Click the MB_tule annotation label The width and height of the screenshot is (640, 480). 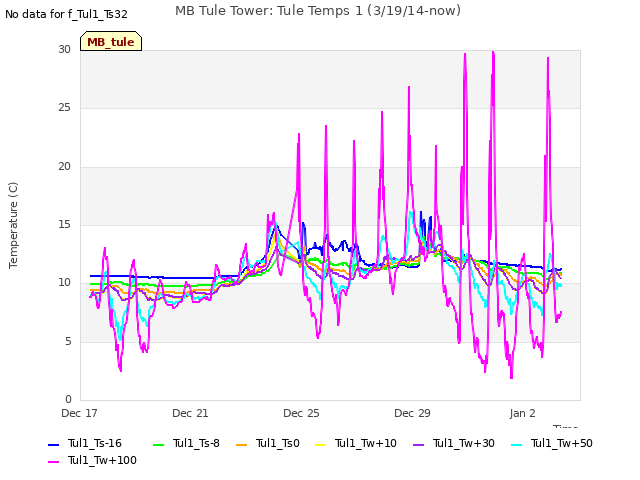point(111,42)
